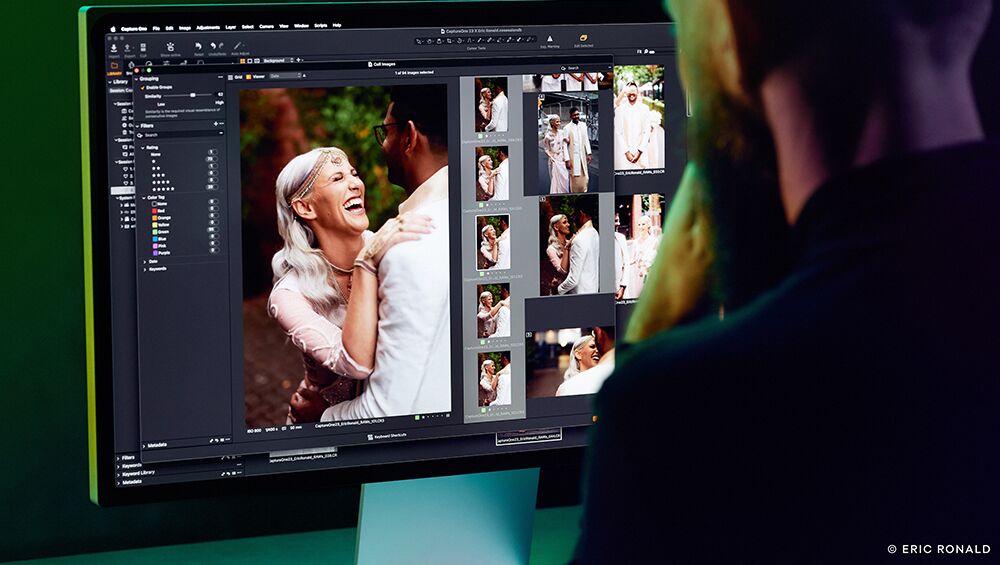The width and height of the screenshot is (1000, 565).
Task: Adjust the Similarity slider handle
Action: point(193,95)
